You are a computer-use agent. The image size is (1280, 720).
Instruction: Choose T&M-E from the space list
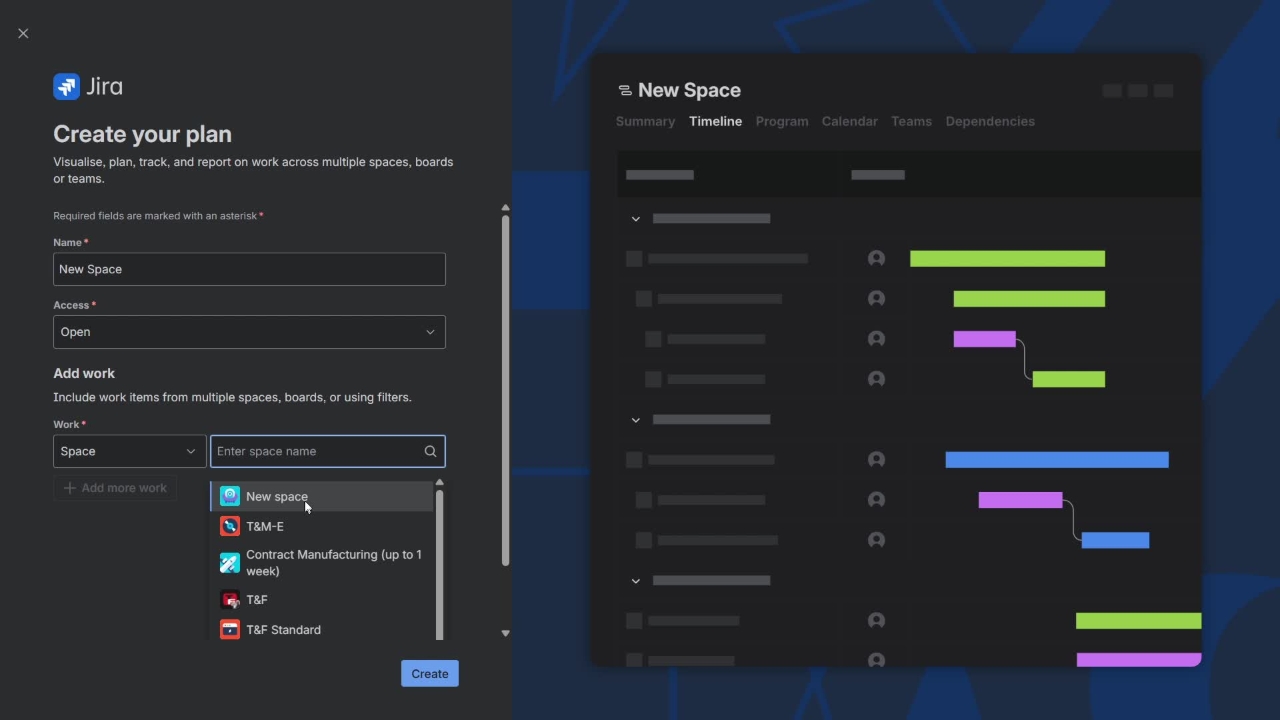(321, 526)
